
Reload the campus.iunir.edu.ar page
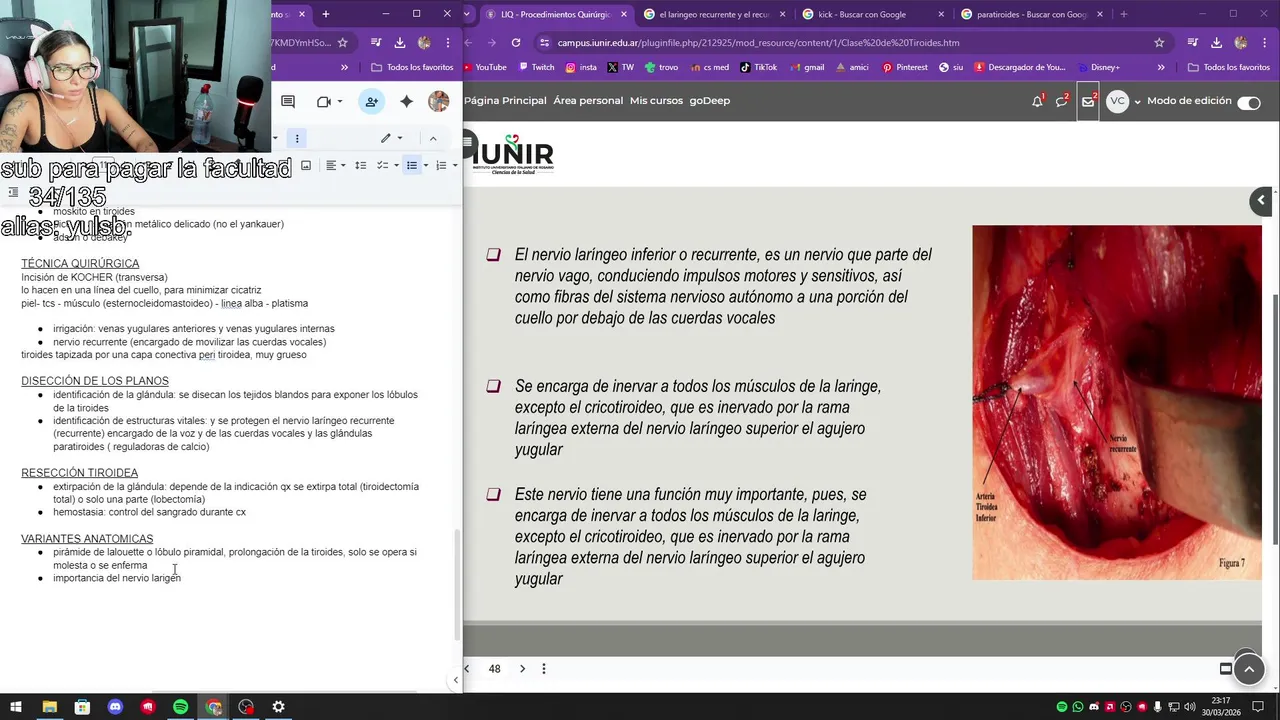(x=516, y=43)
